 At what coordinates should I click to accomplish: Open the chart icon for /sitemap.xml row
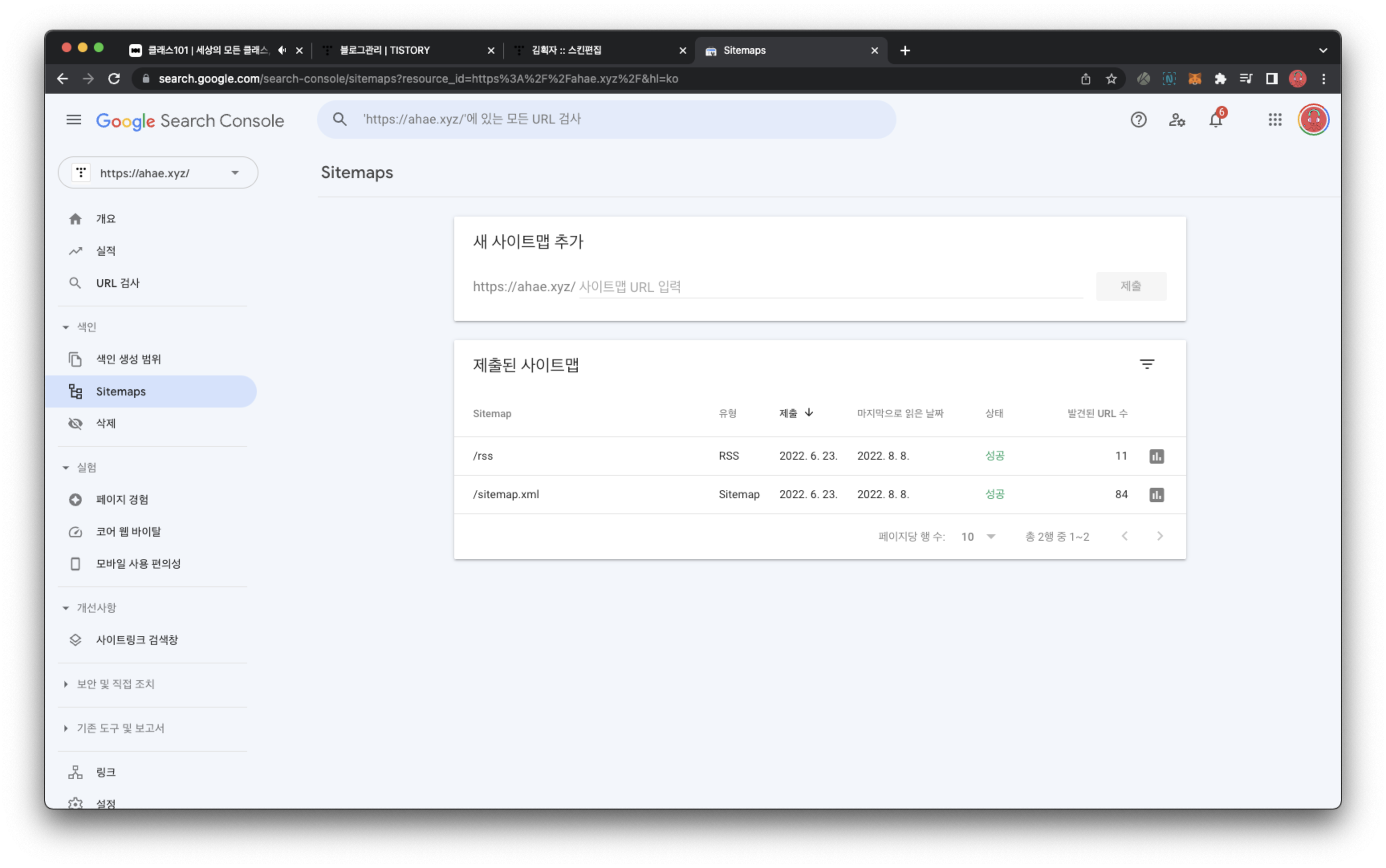pos(1156,494)
